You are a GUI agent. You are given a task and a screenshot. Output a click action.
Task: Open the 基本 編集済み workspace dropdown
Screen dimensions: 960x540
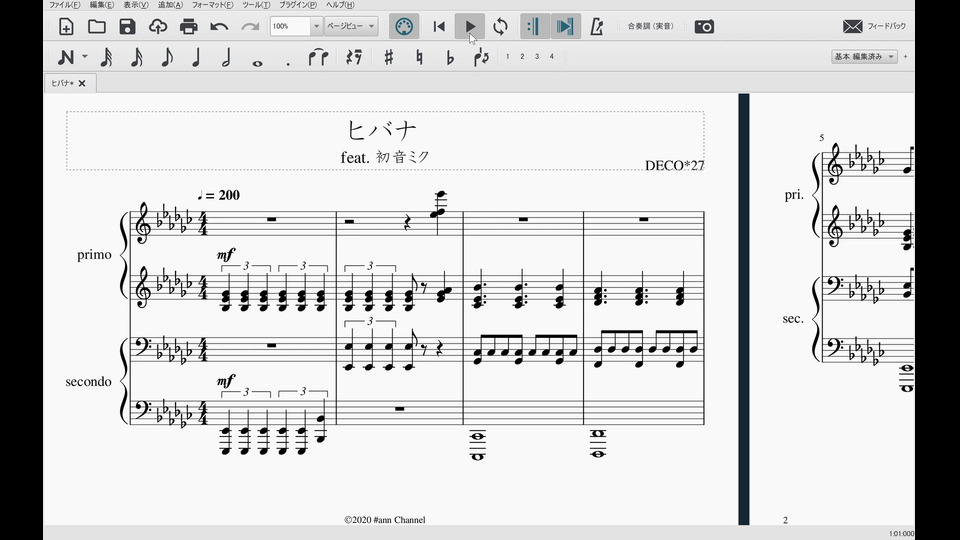864,56
